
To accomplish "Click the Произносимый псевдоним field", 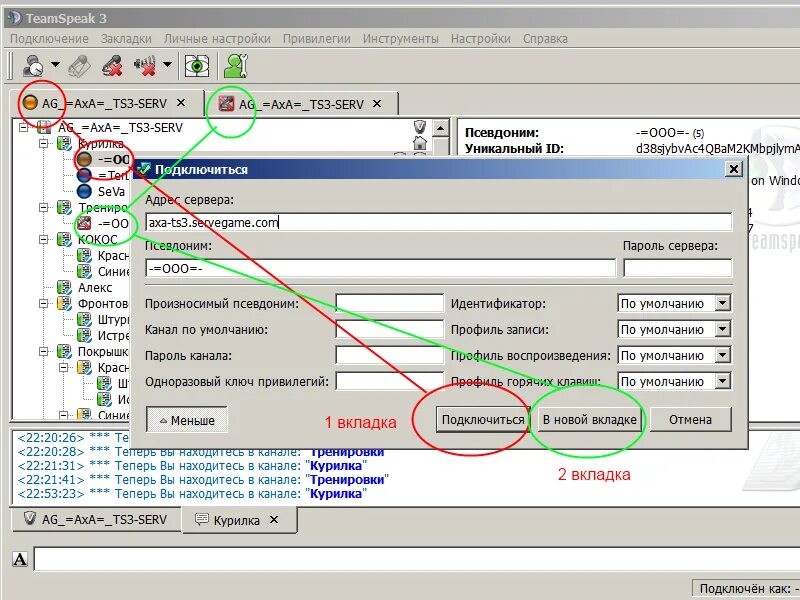I will 389,303.
